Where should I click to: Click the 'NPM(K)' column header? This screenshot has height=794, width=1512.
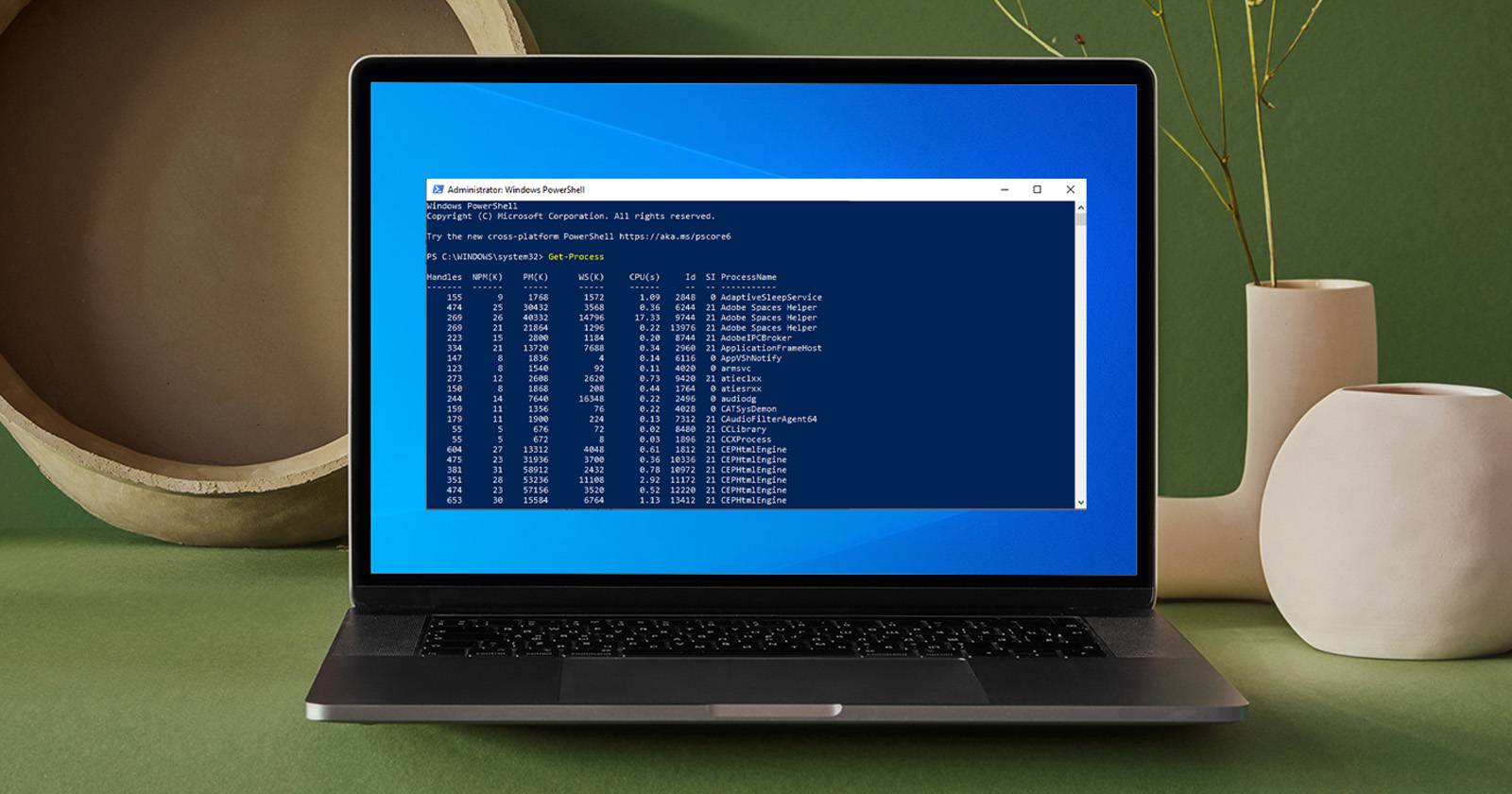point(488,277)
